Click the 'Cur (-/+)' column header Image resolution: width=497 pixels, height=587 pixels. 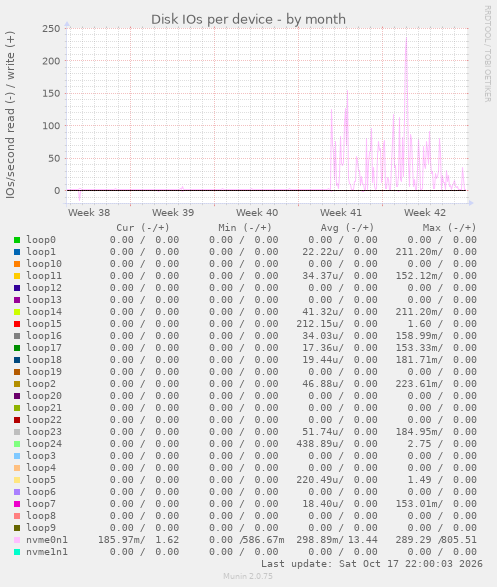[x=143, y=228]
